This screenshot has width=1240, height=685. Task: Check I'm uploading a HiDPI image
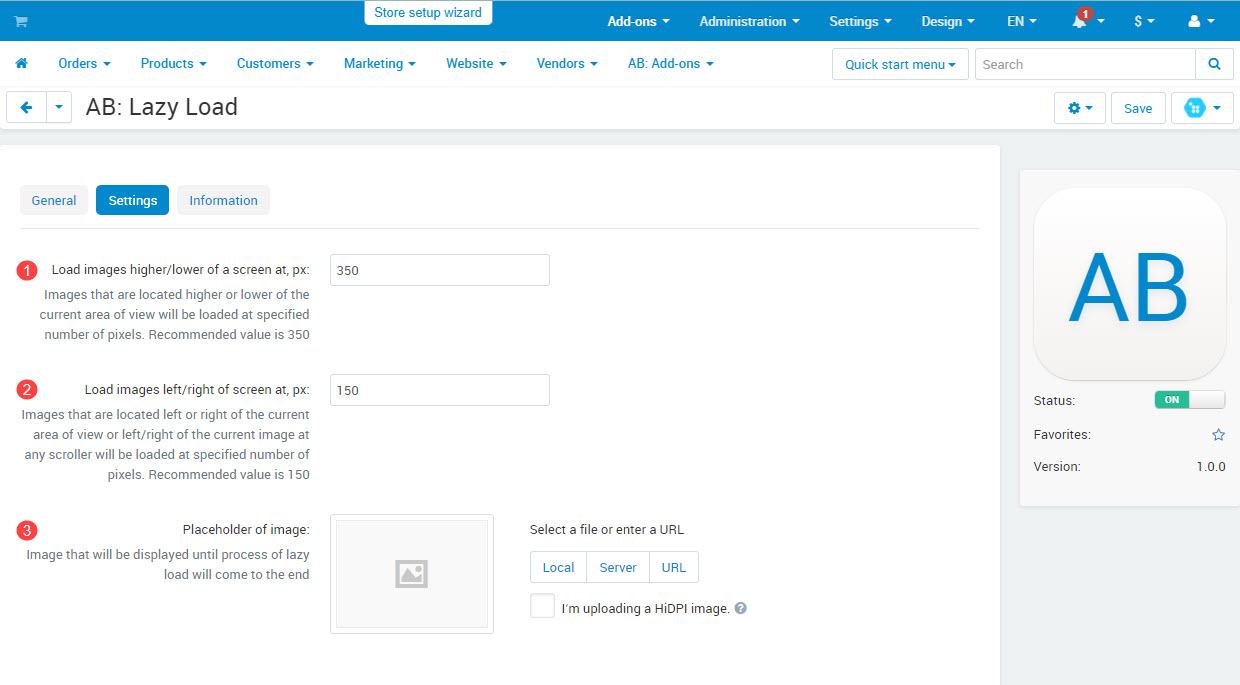point(542,606)
